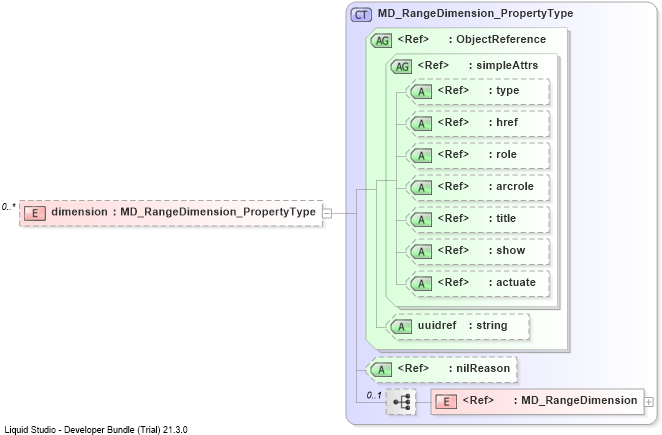Click the red E icon of dimension element
662x435 pixels.
click(x=35, y=213)
